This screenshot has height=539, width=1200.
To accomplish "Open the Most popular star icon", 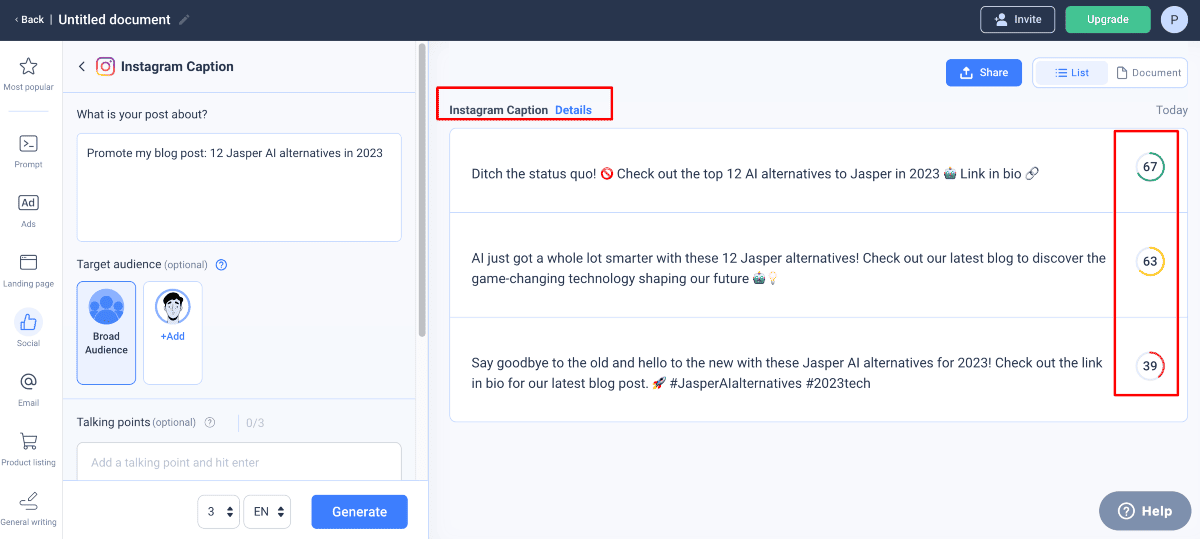I will coord(28,67).
